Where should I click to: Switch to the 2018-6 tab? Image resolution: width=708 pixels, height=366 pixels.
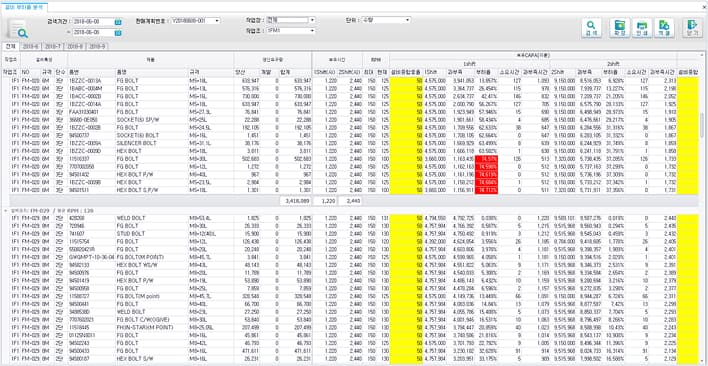pos(31,46)
